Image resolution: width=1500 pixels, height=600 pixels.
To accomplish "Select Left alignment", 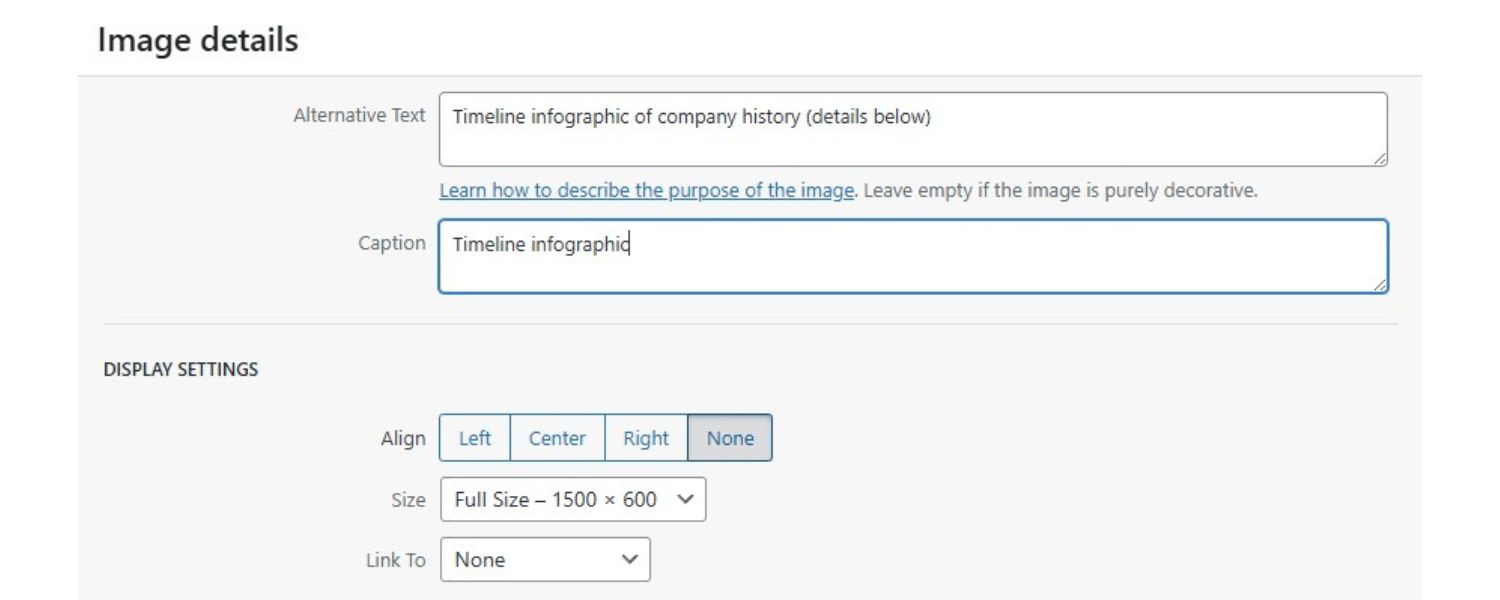I will click(x=475, y=437).
